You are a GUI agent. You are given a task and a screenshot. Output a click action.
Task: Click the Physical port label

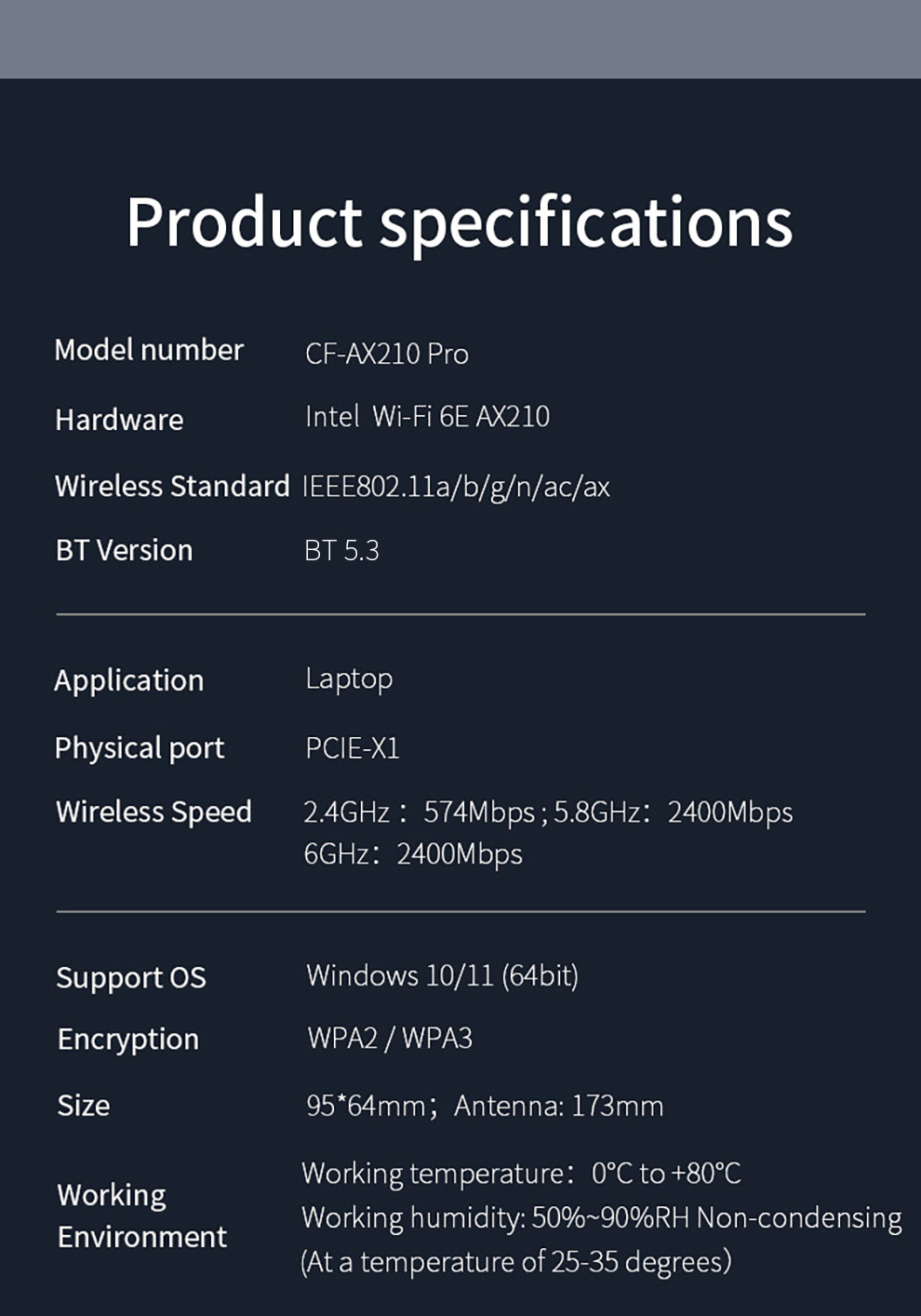140,748
